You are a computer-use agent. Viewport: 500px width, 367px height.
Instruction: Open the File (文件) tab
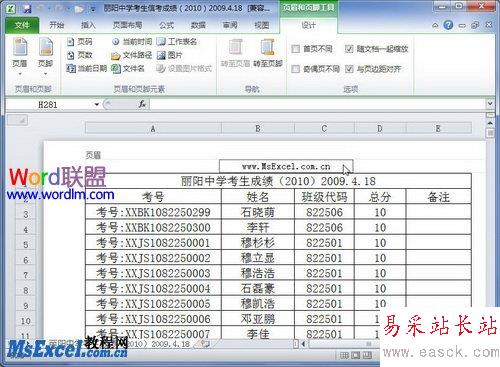22,25
